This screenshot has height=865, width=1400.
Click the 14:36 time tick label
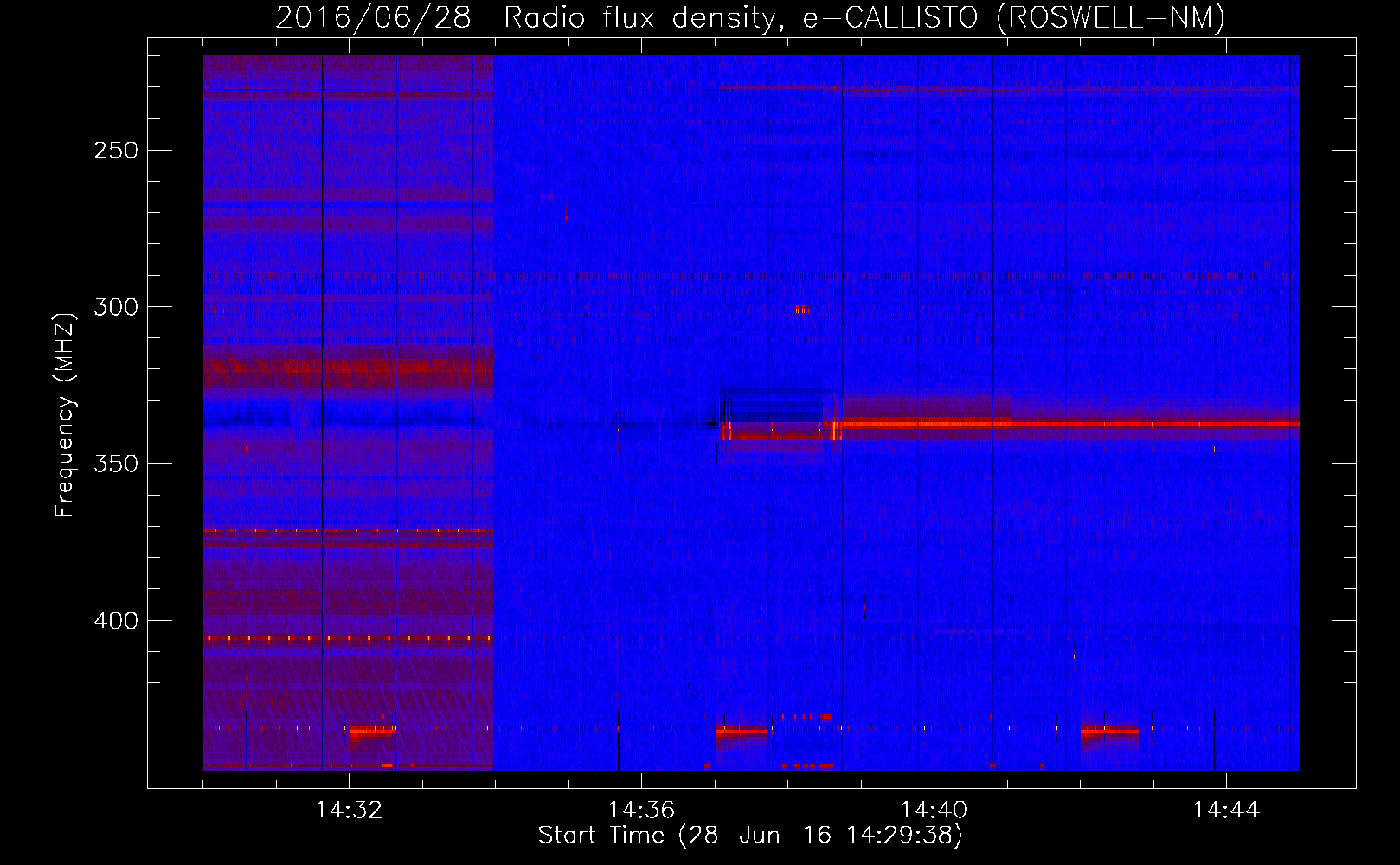(641, 811)
